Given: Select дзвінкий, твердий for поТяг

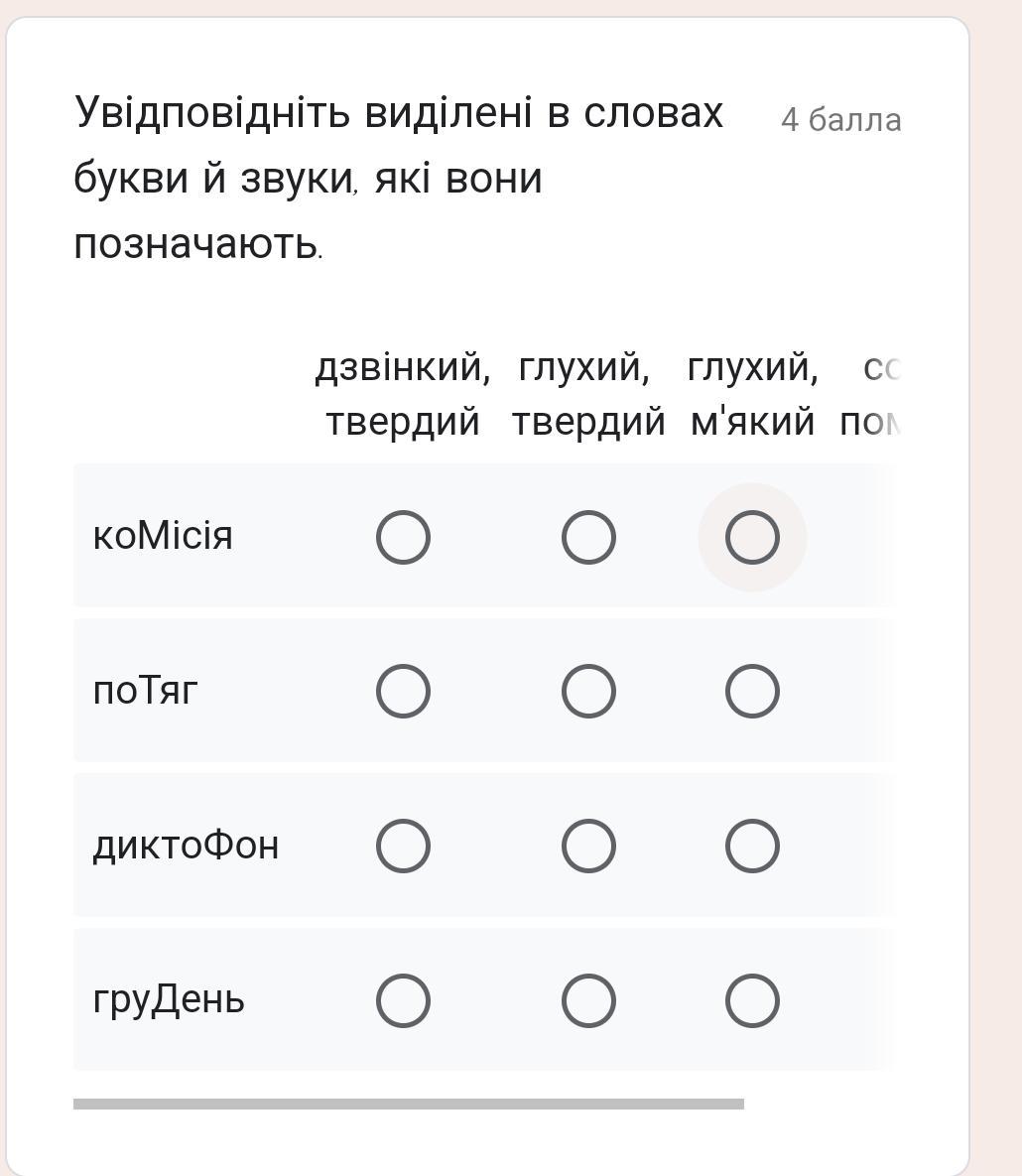Looking at the screenshot, I should coord(404,691).
